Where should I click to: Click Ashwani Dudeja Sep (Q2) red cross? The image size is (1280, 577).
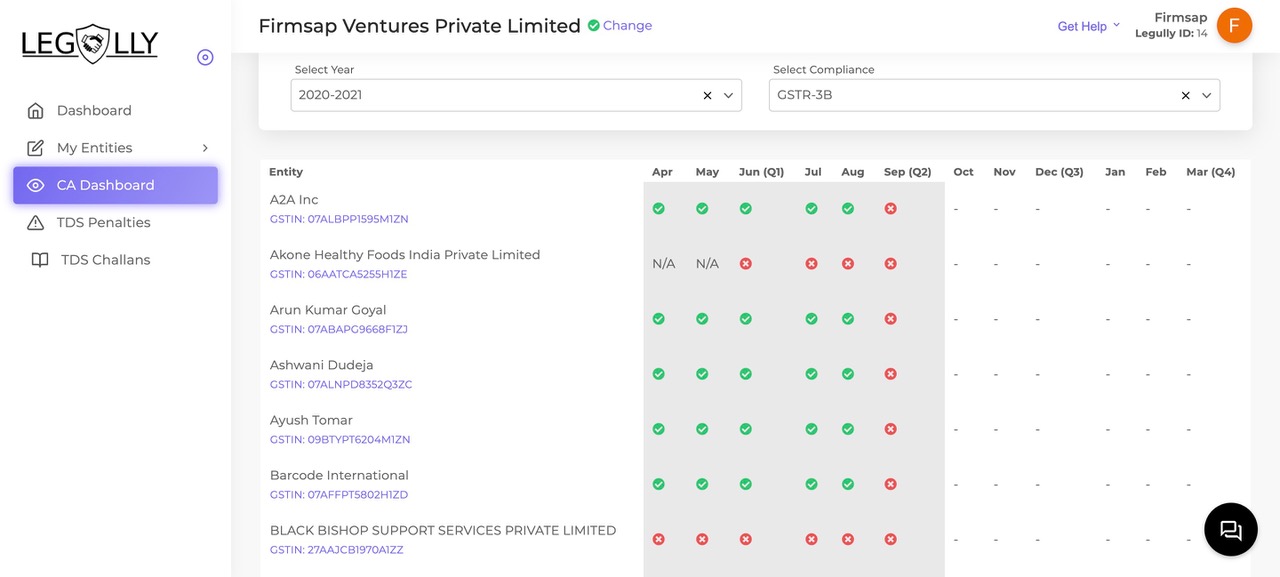(x=891, y=374)
